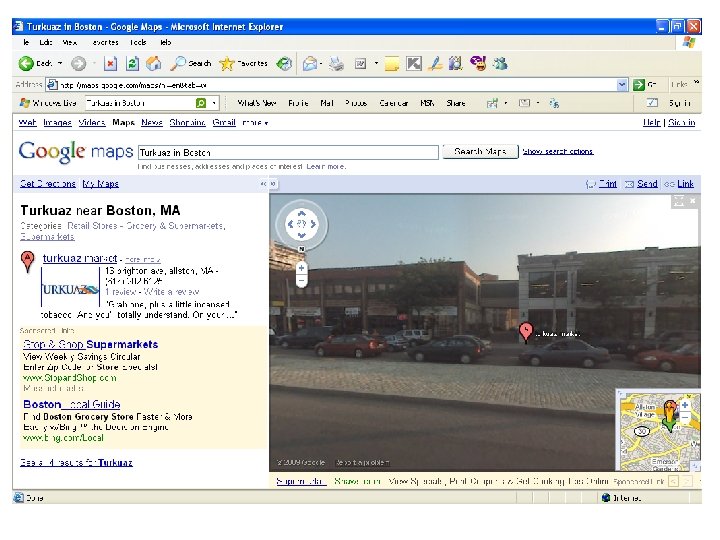This screenshot has width=720, height=540.
Task: Open the Stop & Shop Supermarkets ad link
Action: point(90,344)
